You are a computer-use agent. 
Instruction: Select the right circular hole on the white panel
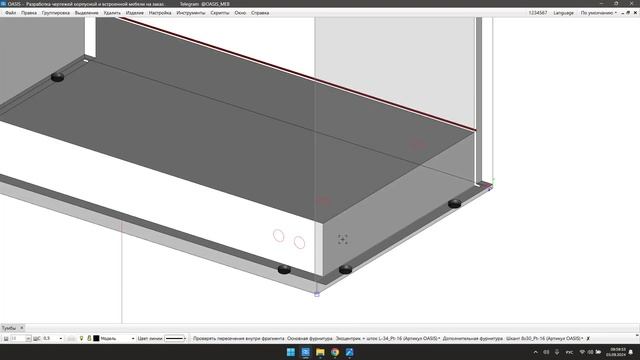300,242
